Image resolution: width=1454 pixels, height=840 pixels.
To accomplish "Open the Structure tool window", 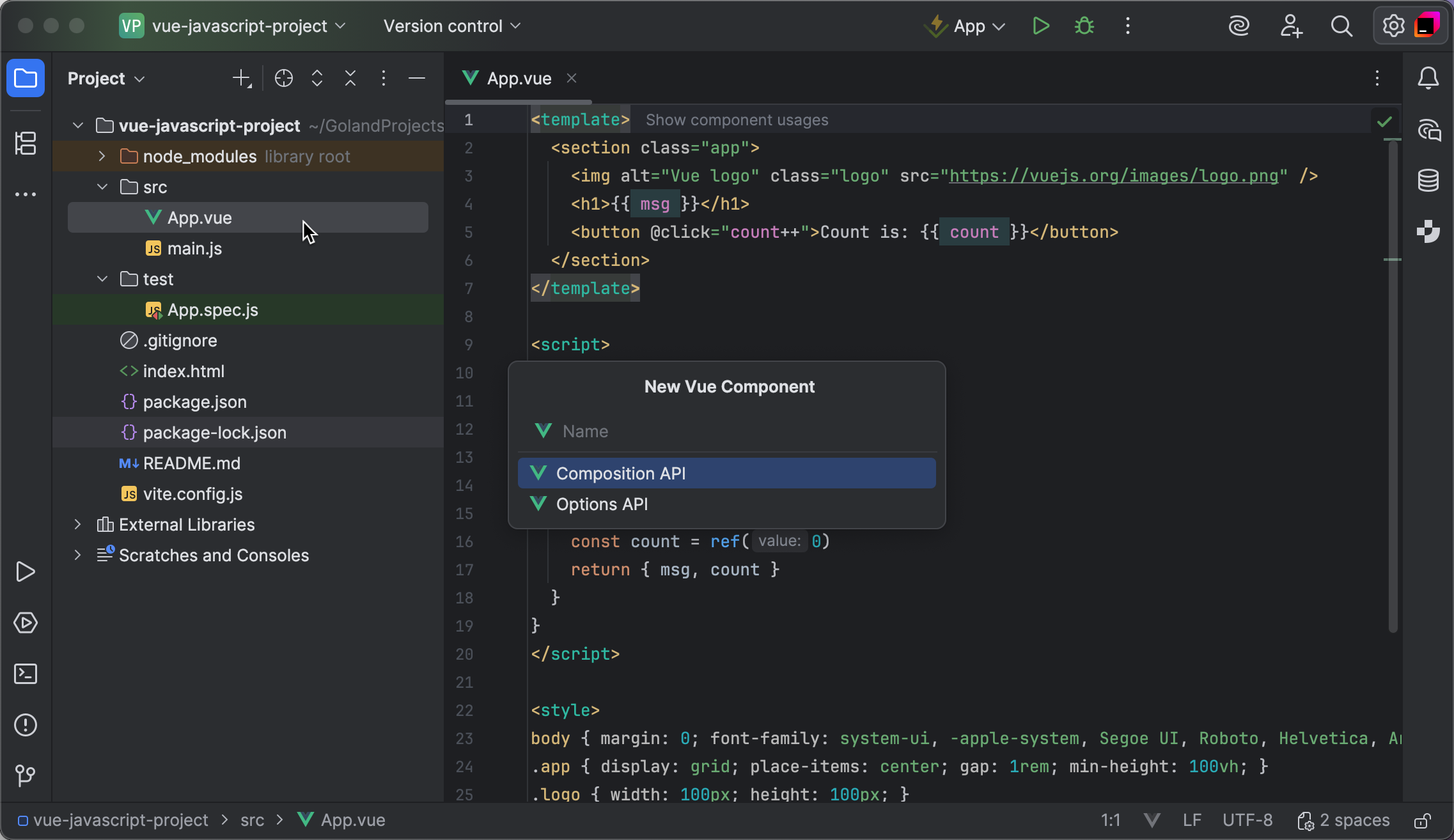I will pyautogui.click(x=26, y=143).
